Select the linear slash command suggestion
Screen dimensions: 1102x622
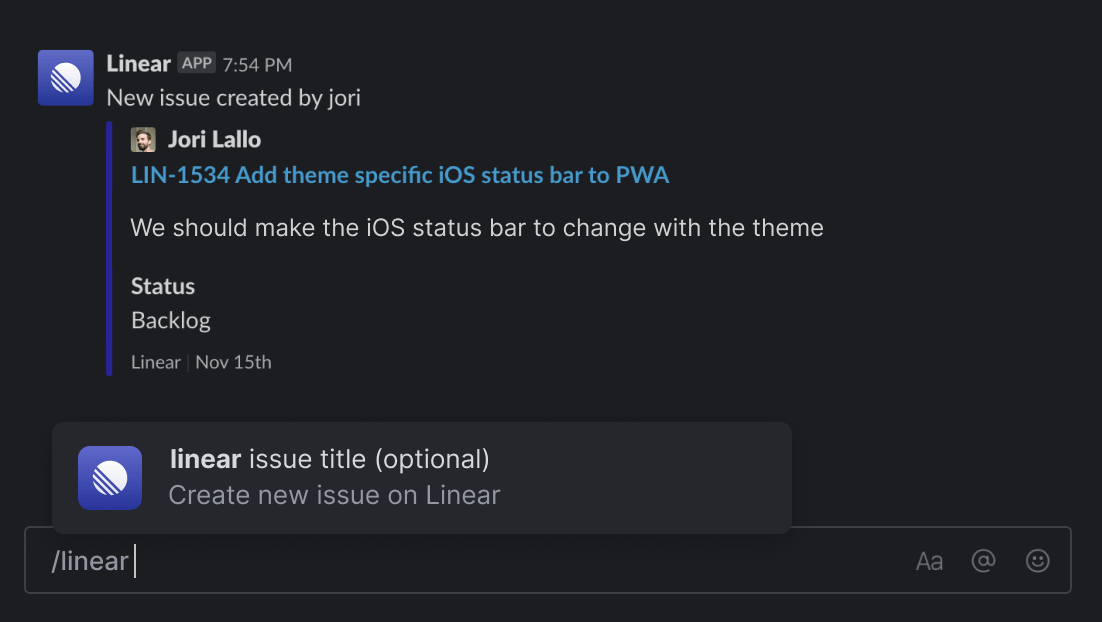(422, 478)
